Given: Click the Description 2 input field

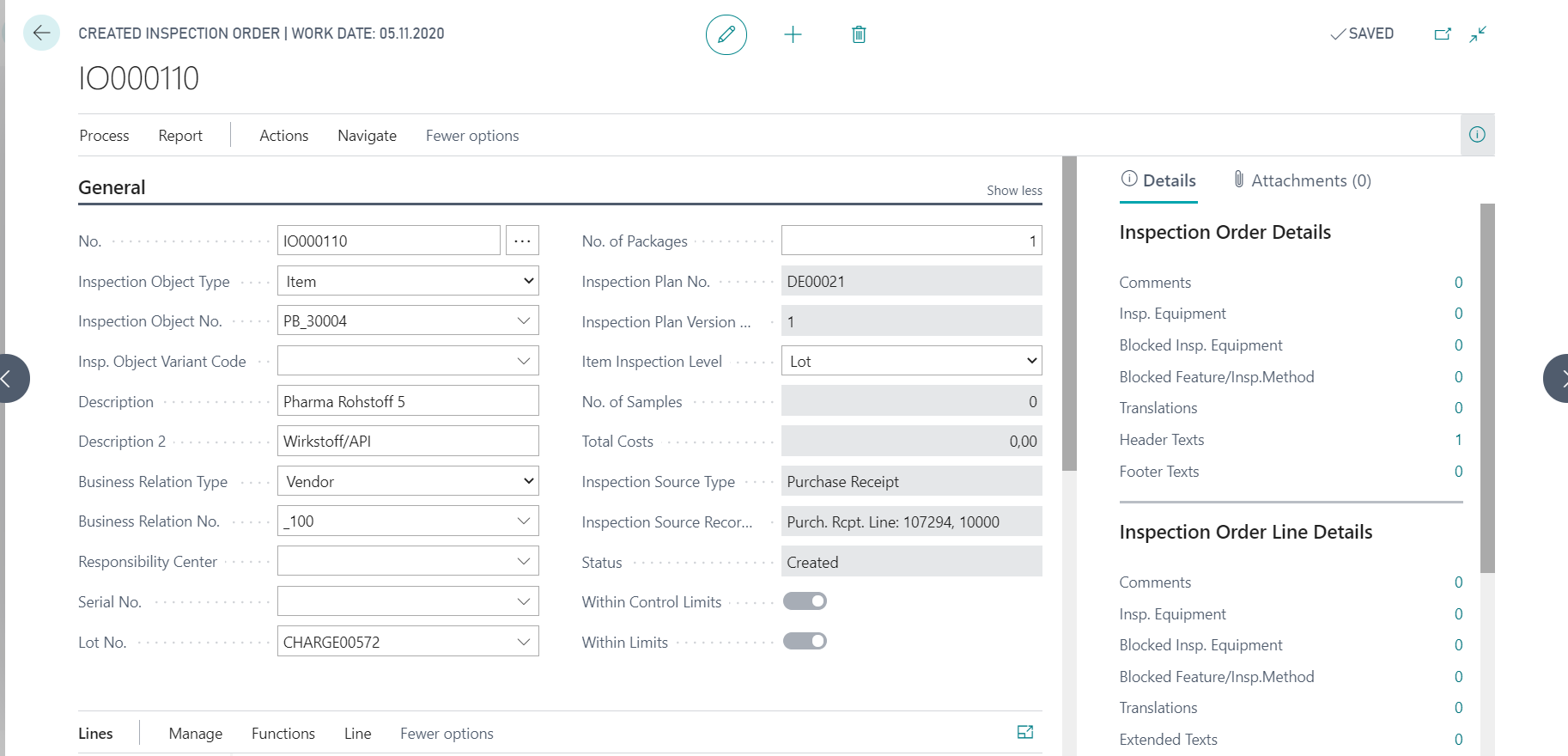Looking at the screenshot, I should (408, 441).
